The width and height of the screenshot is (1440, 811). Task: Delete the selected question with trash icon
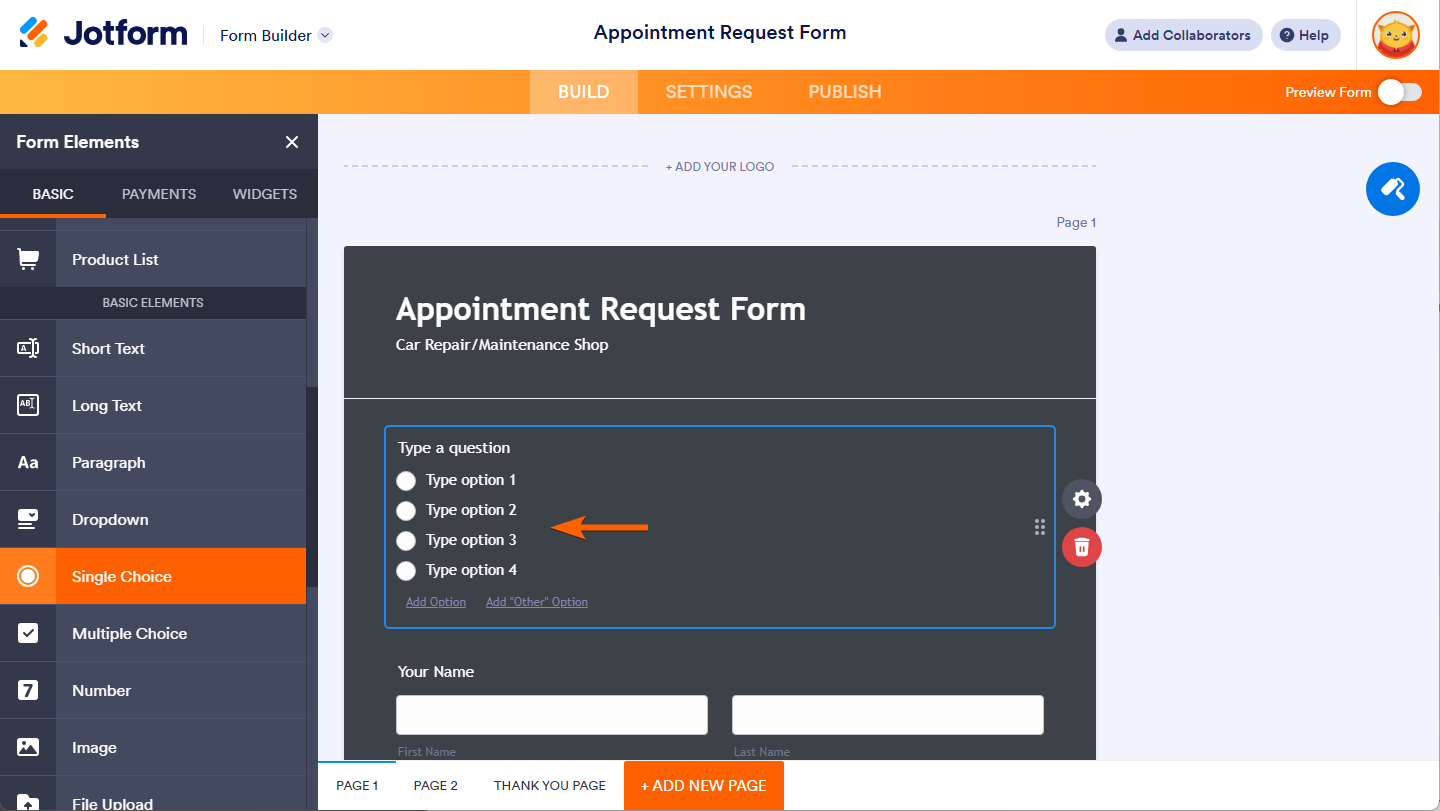(x=1081, y=547)
